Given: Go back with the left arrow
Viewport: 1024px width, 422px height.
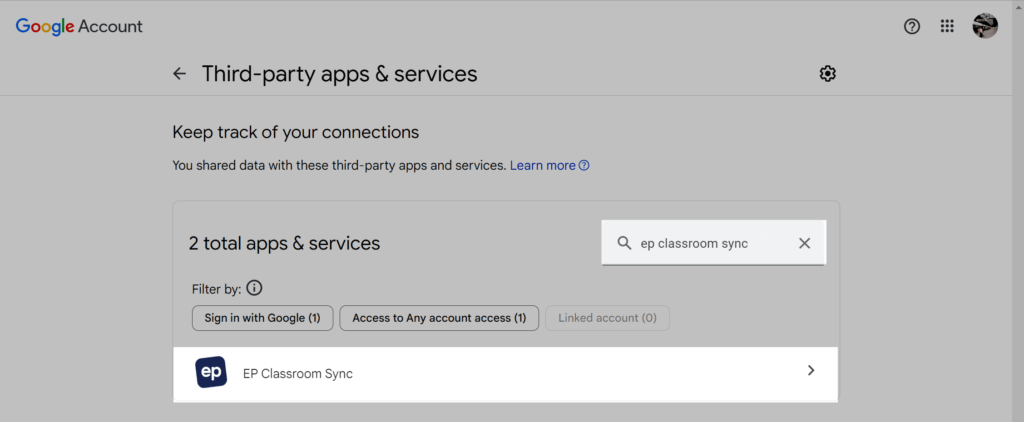Looking at the screenshot, I should [179, 74].
